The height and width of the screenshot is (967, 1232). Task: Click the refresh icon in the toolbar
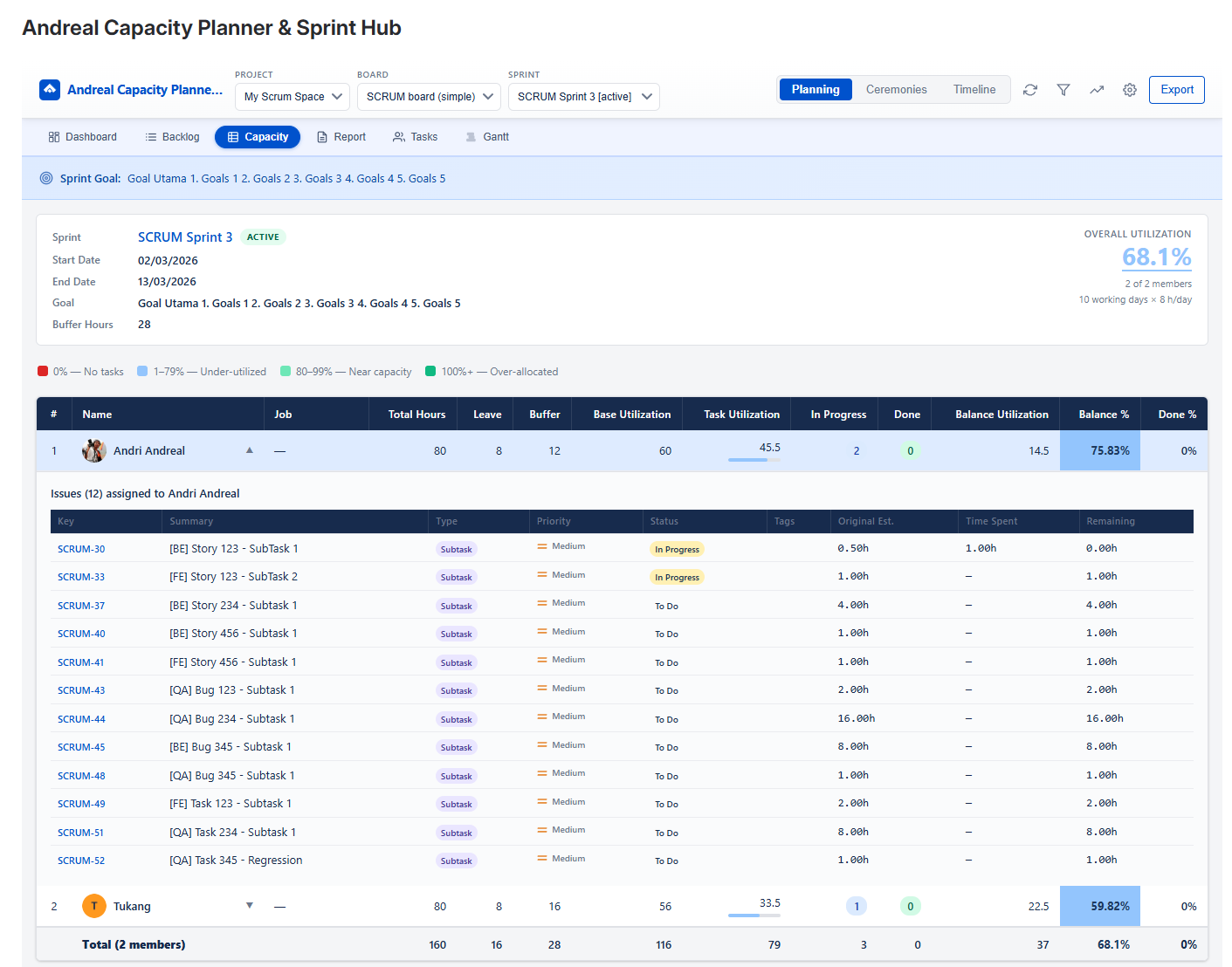pyautogui.click(x=1030, y=90)
